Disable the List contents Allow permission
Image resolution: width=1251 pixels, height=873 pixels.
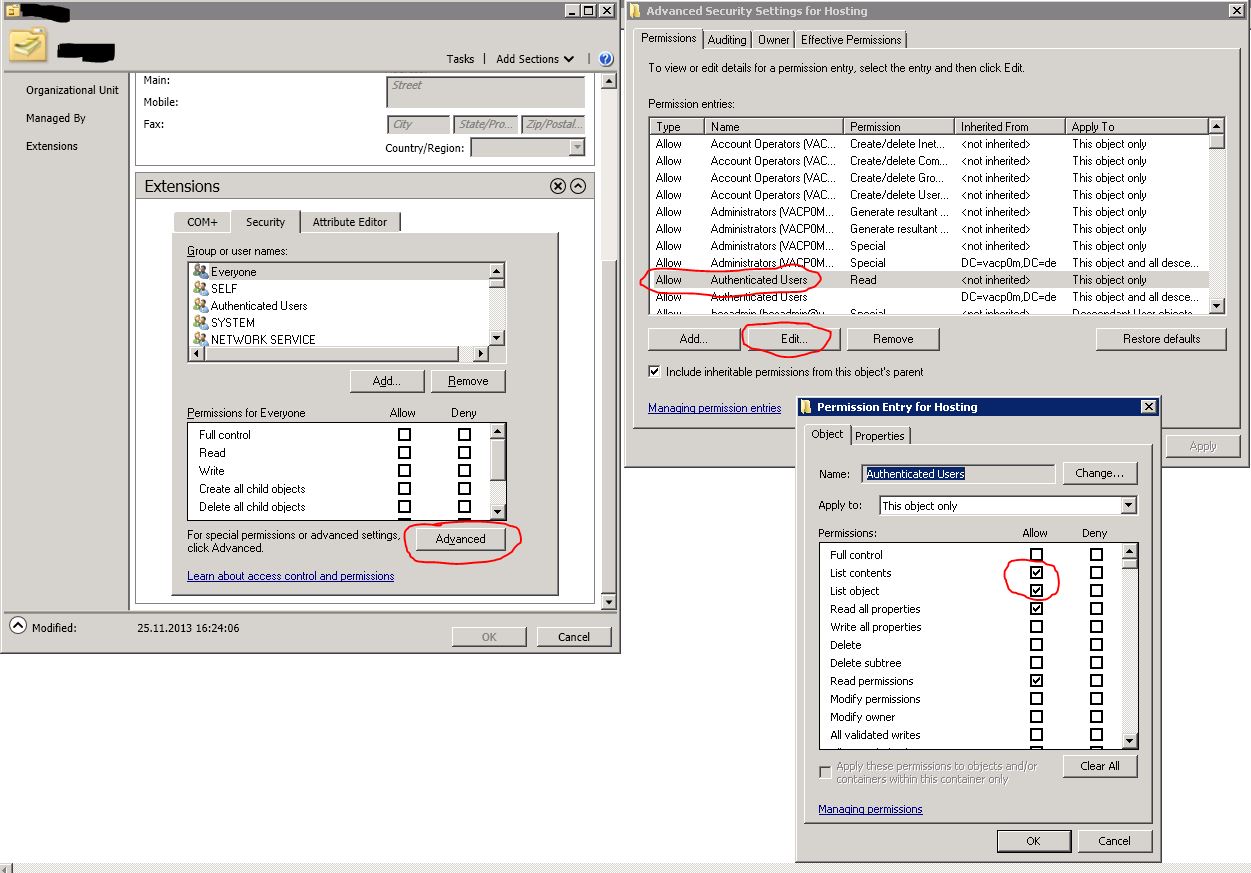(1037, 573)
